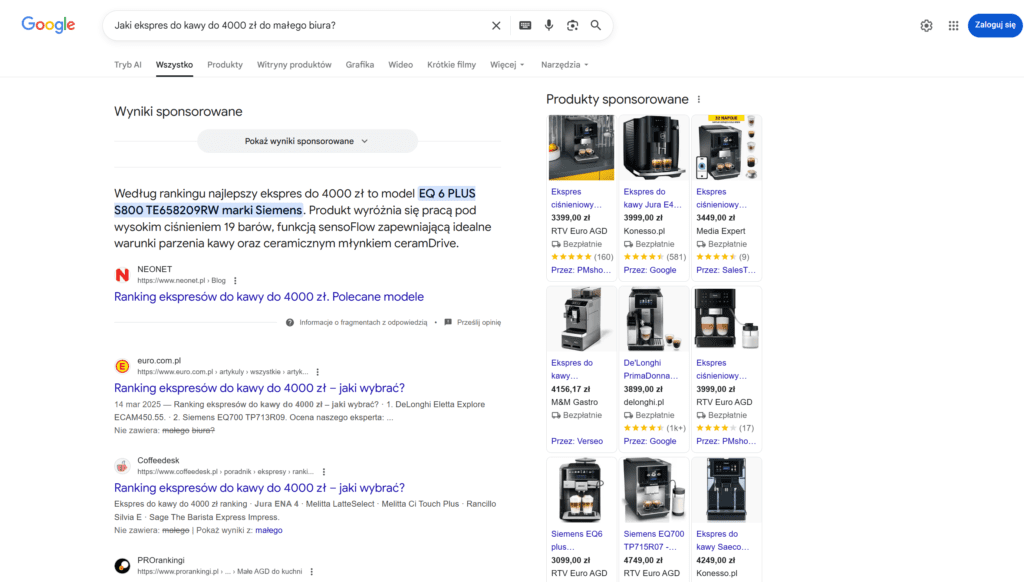This screenshot has height=582, width=1024.
Task: Open the on-screen keyboard input icon
Action: (x=525, y=25)
